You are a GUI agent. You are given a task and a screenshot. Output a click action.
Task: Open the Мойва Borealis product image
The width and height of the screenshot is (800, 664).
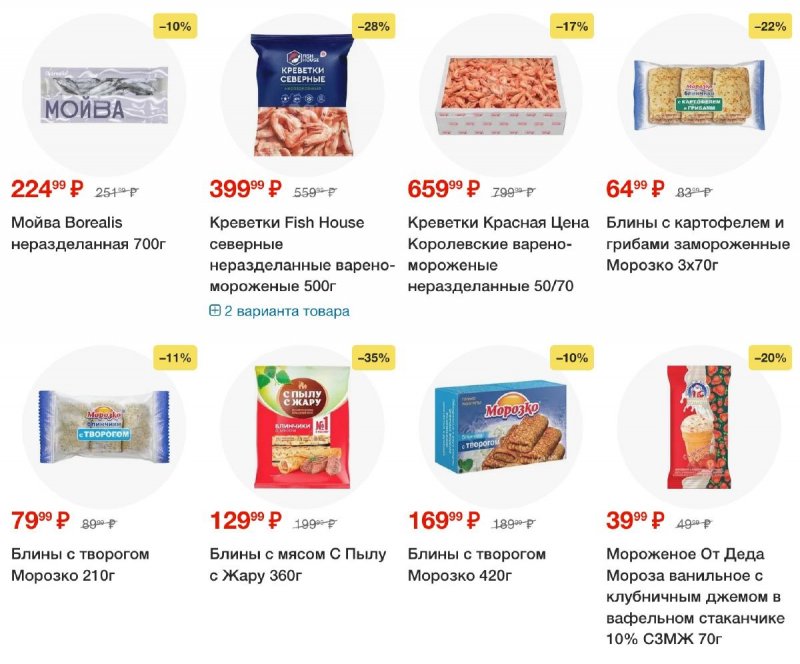click(104, 94)
